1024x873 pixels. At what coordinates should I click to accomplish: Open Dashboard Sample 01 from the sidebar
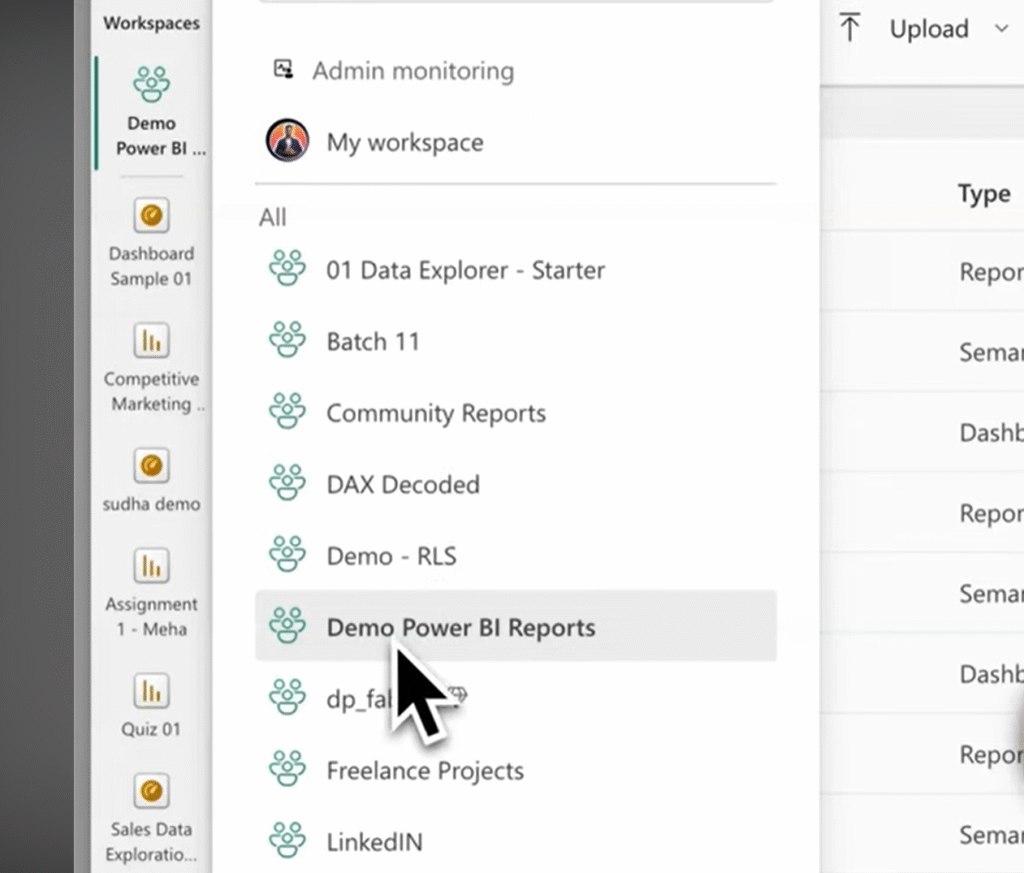(151, 214)
